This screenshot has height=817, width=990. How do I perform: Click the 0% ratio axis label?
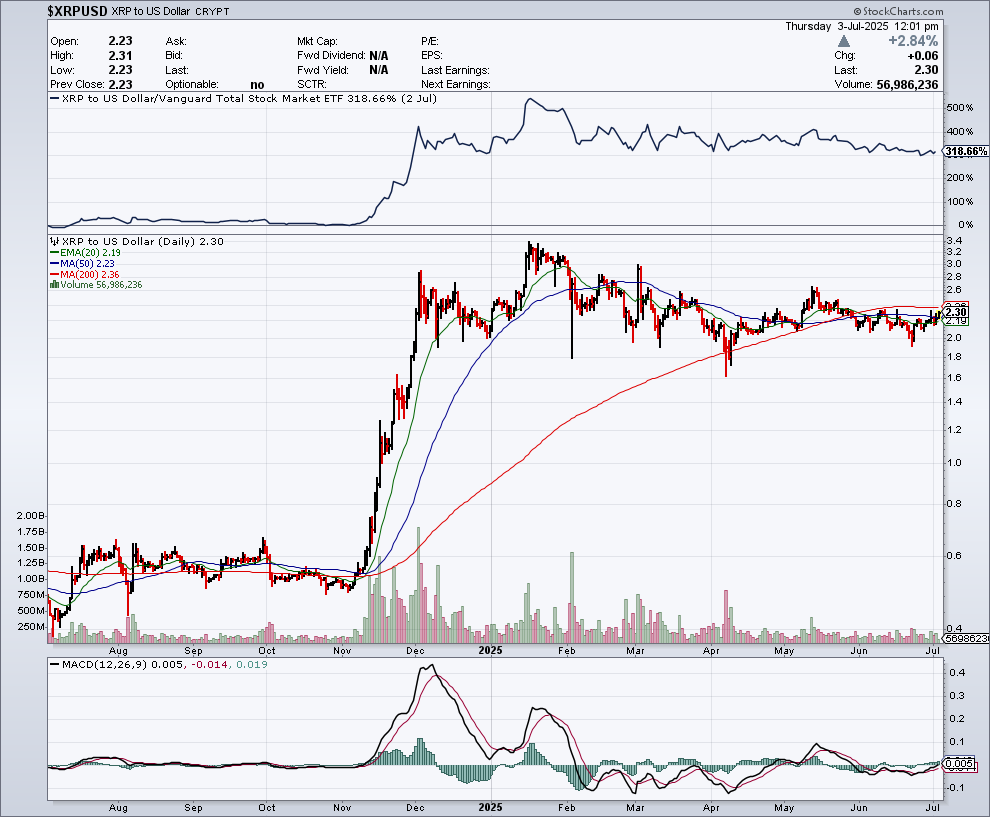point(965,225)
